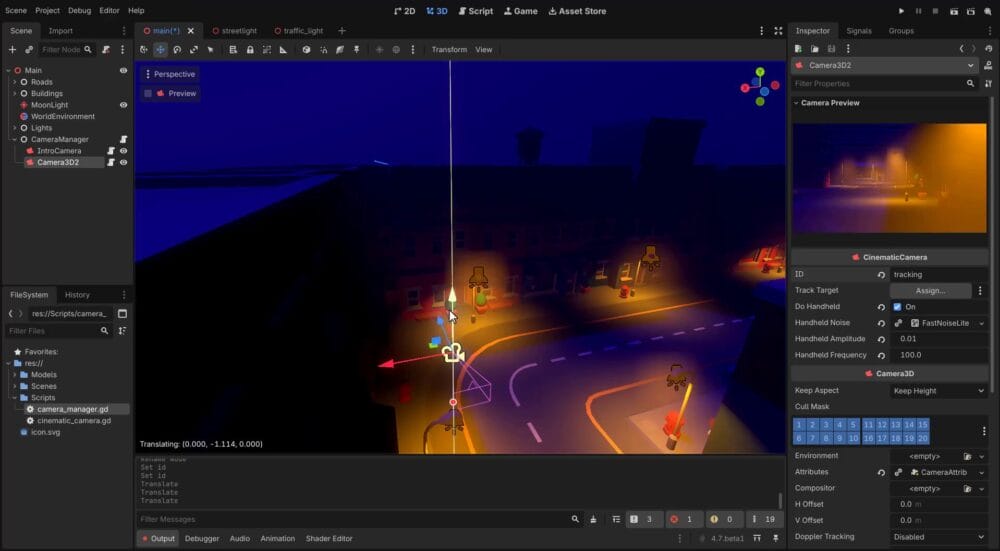Toggle visibility of the MoonLight node
The width and height of the screenshot is (1000, 551).
click(124, 105)
